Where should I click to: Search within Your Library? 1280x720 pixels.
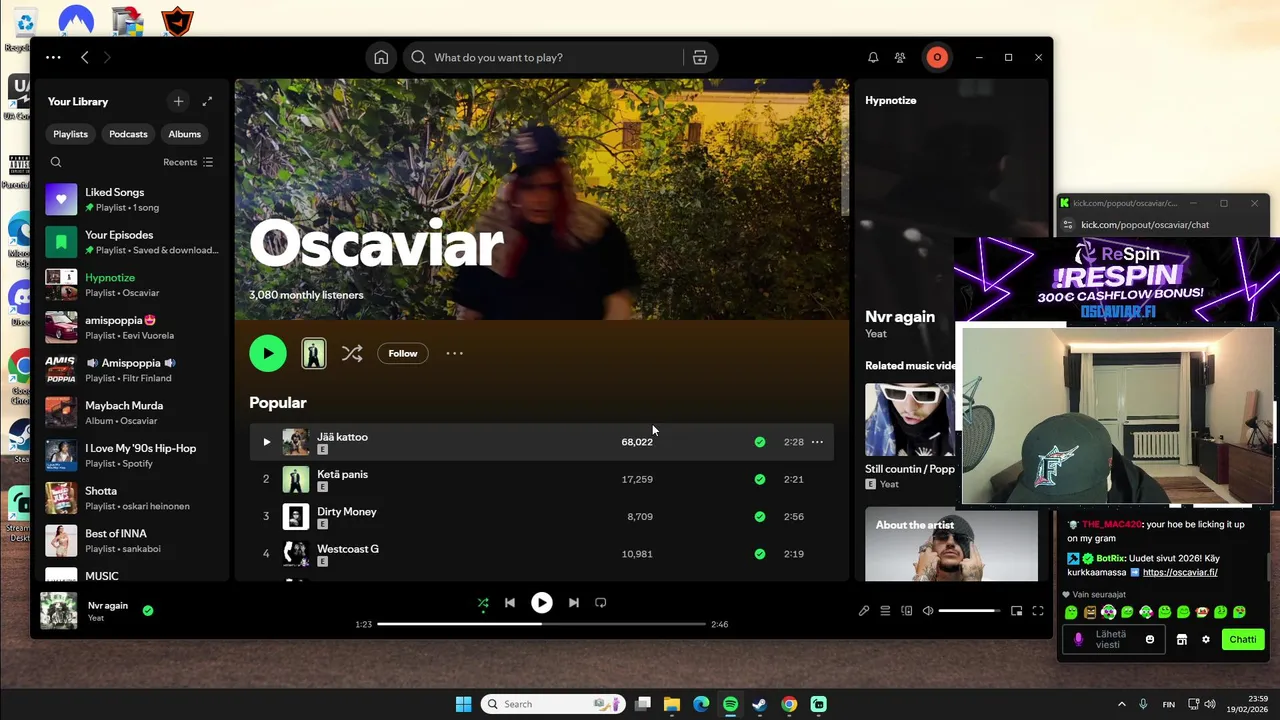point(56,162)
